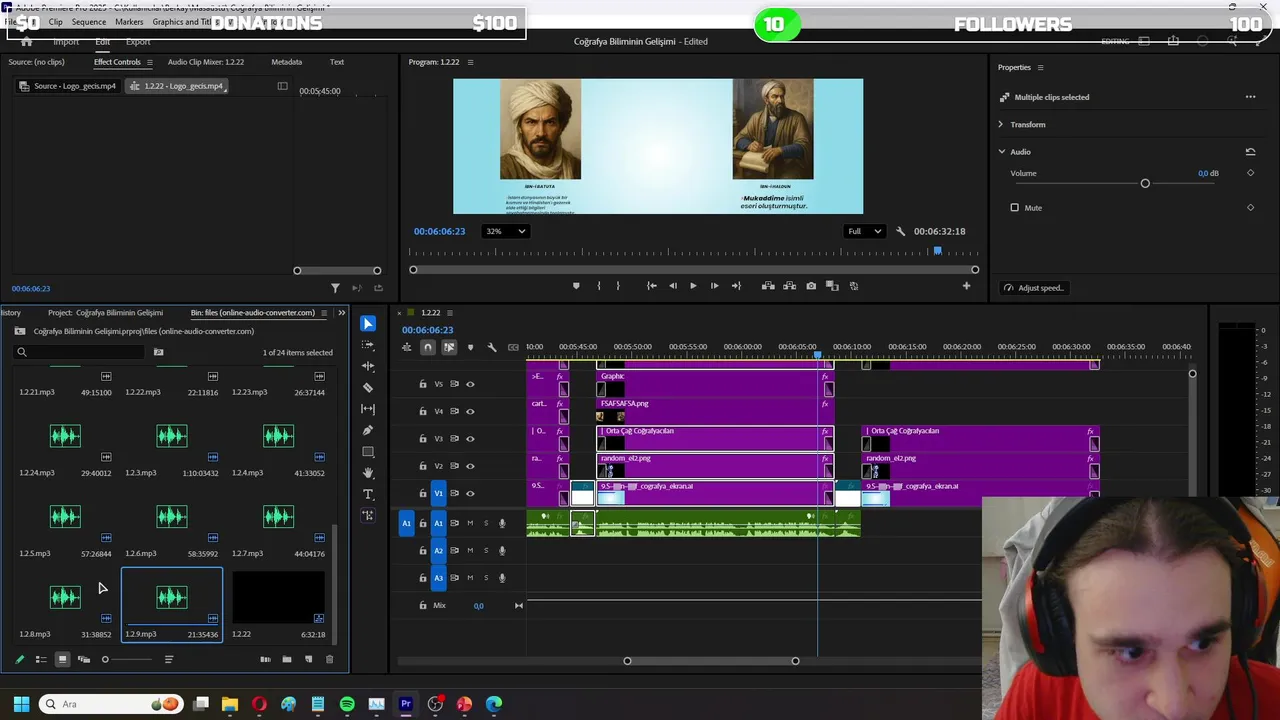The width and height of the screenshot is (1280, 720).
Task: Add a marker in the timeline header
Action: (470, 347)
